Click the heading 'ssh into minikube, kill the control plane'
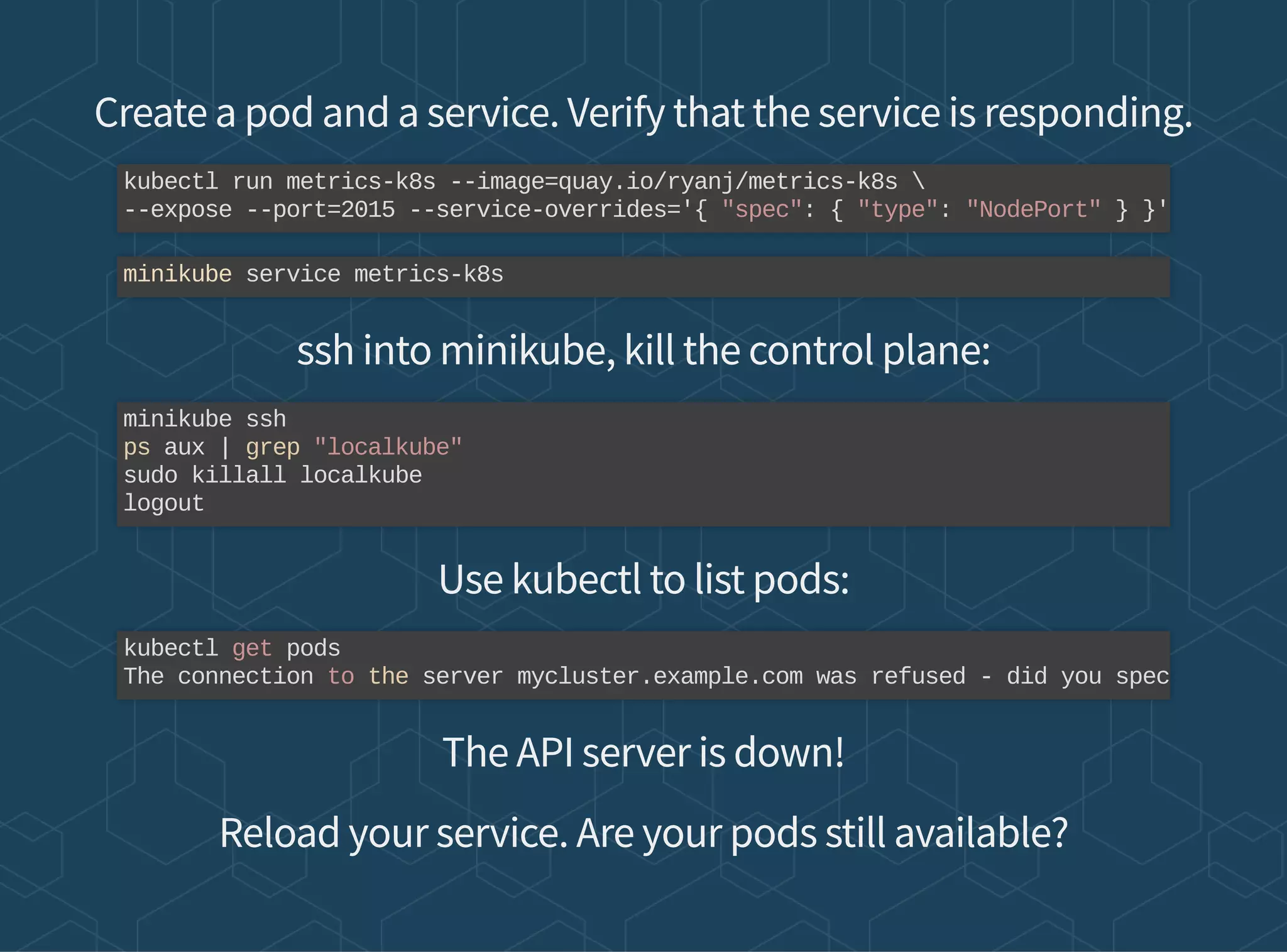The image size is (1287, 952). (x=643, y=351)
